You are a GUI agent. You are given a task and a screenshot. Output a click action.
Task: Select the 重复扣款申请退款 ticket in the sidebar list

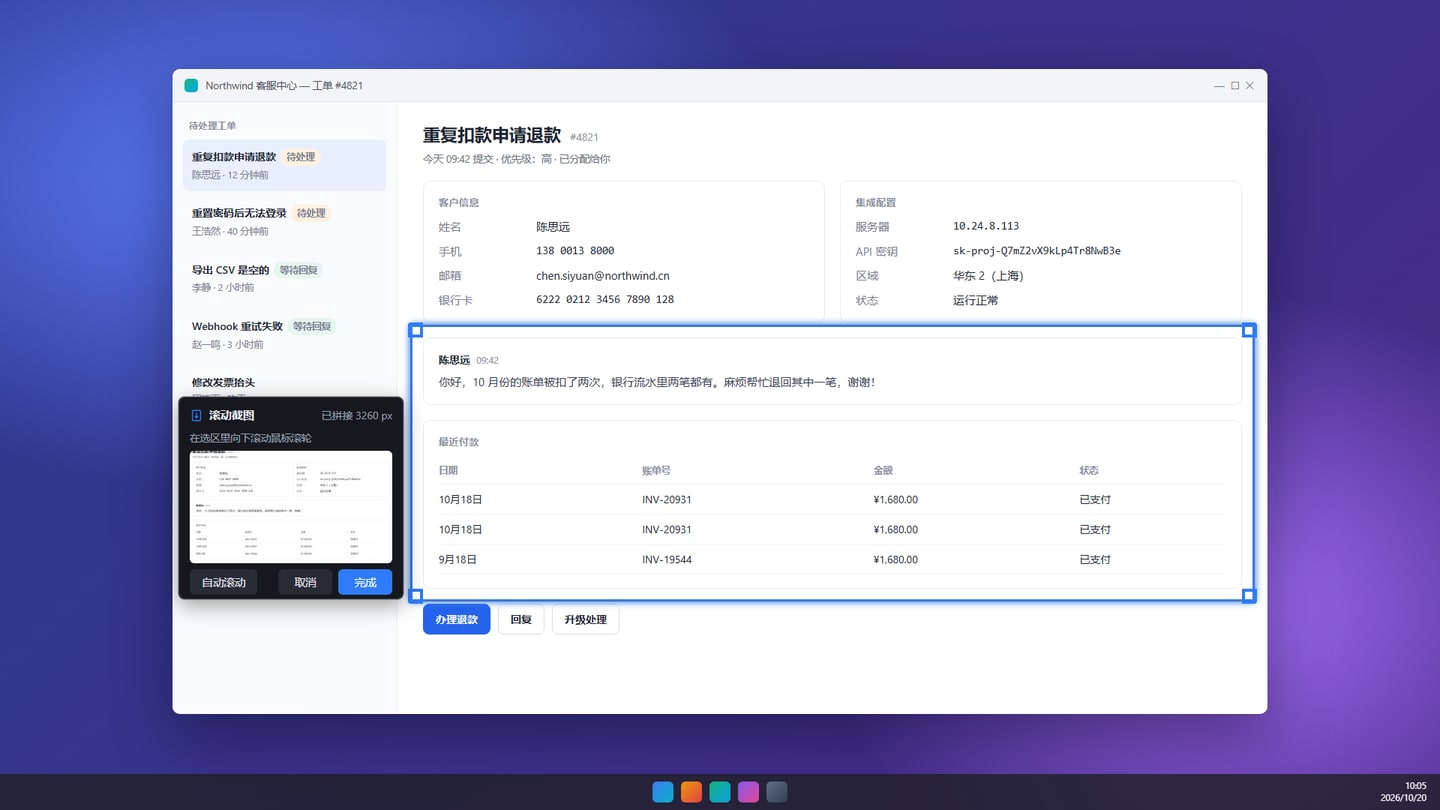[284, 165]
